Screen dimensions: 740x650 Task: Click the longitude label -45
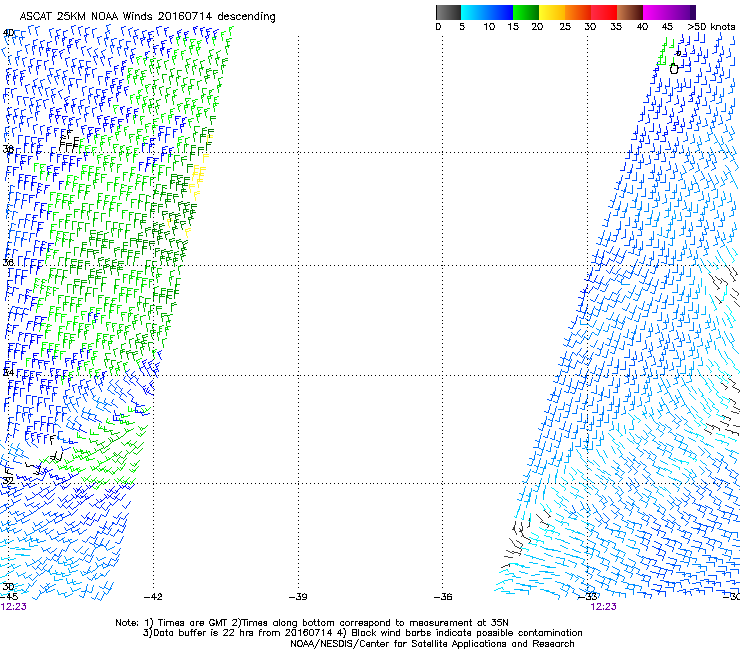tap(8, 597)
